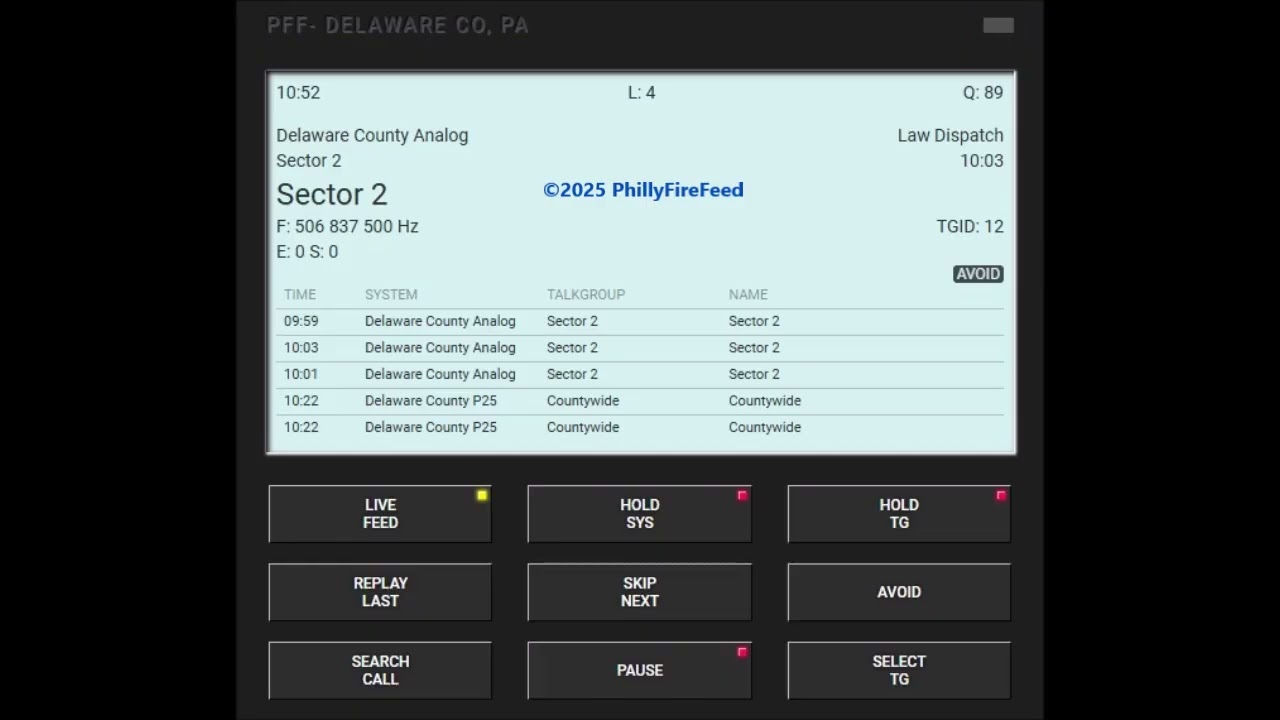Open SELECT TG
This screenshot has width=1280, height=720.
tap(899, 670)
